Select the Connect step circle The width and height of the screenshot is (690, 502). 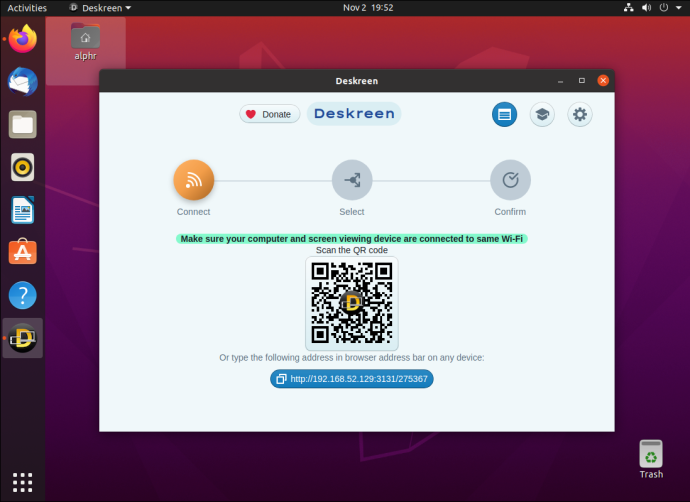coord(194,180)
